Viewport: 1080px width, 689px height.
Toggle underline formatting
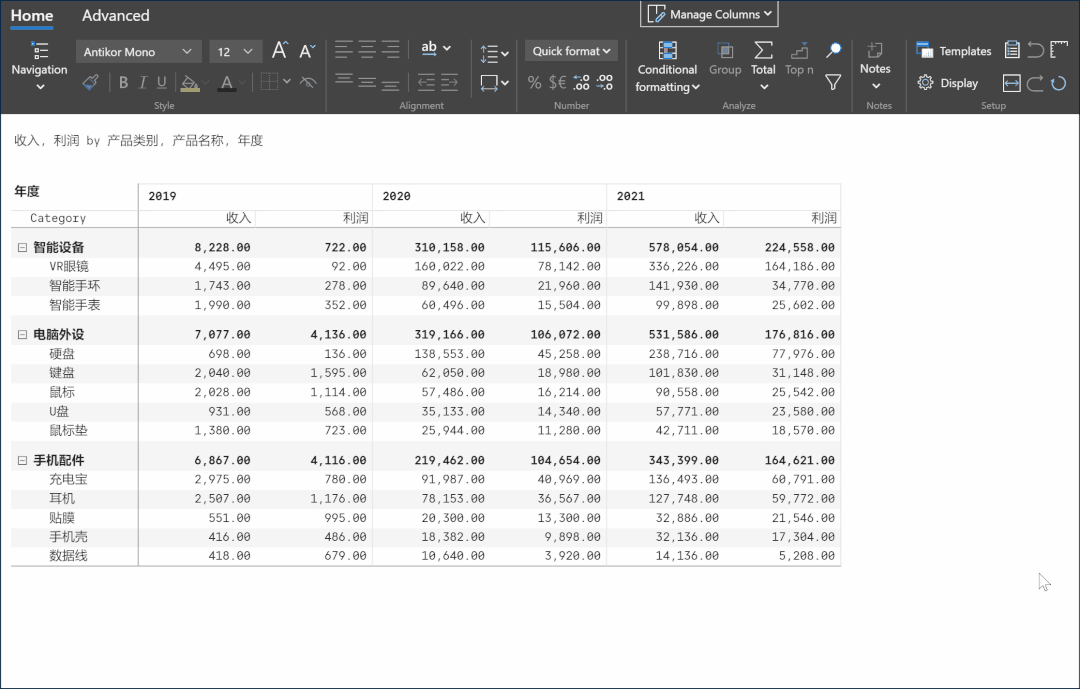[x=162, y=83]
